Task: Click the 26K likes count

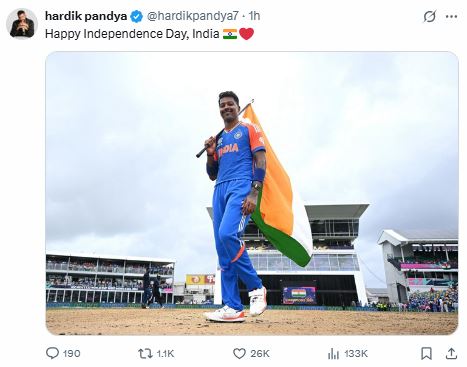Action: [260, 353]
